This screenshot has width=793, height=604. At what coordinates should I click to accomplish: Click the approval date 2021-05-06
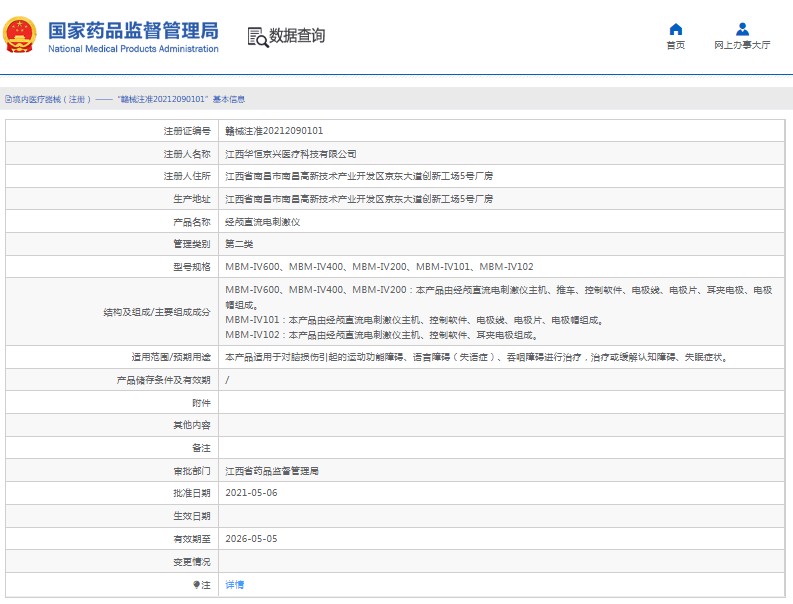click(x=251, y=493)
